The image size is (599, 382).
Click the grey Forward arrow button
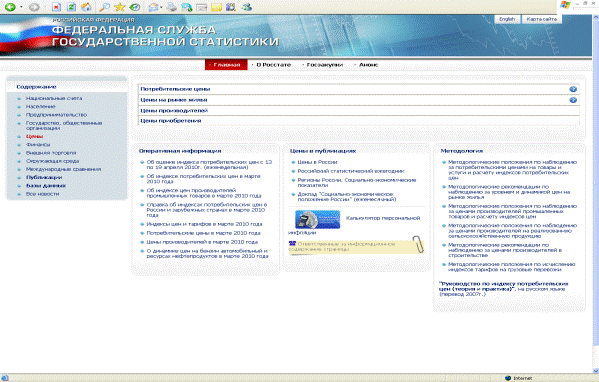[x=34, y=7]
